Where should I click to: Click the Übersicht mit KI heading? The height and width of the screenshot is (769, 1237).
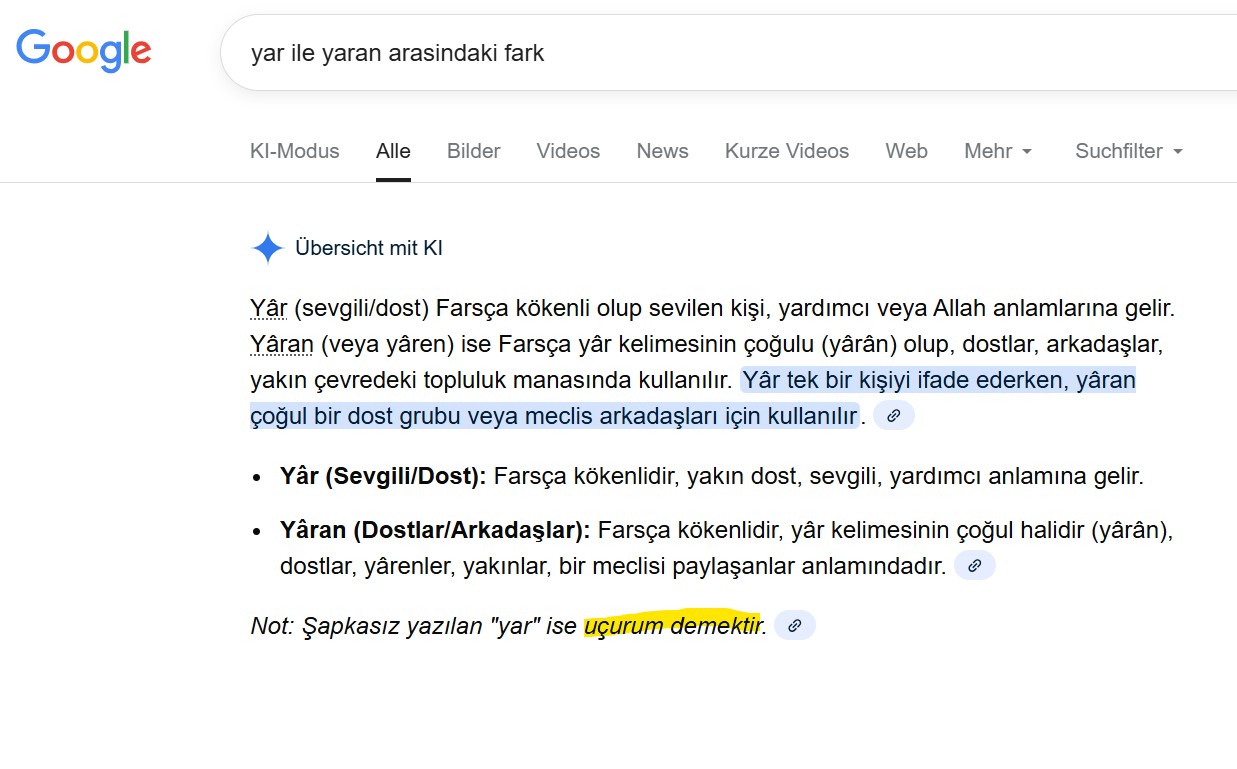point(368,248)
